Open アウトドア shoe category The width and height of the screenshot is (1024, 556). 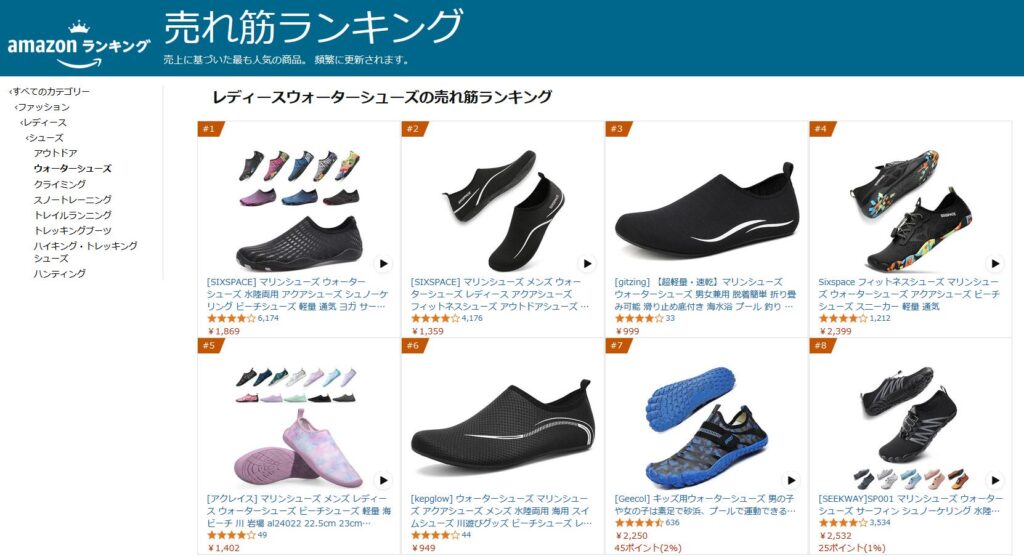coord(56,153)
